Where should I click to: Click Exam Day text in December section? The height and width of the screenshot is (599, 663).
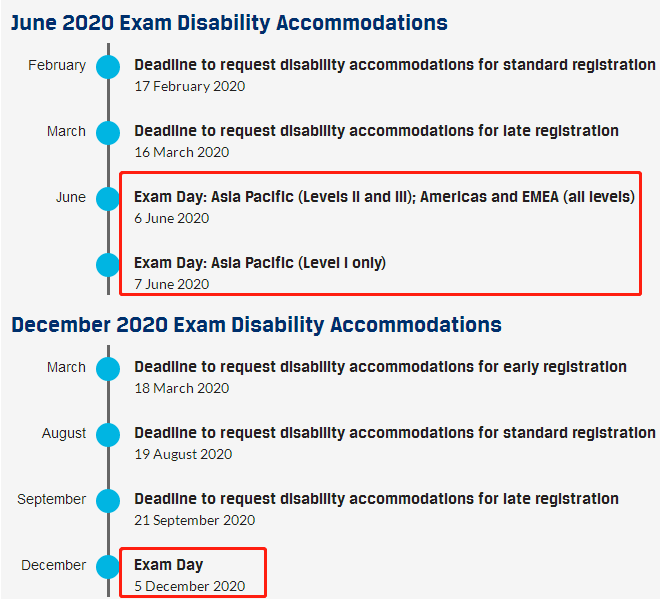(169, 565)
